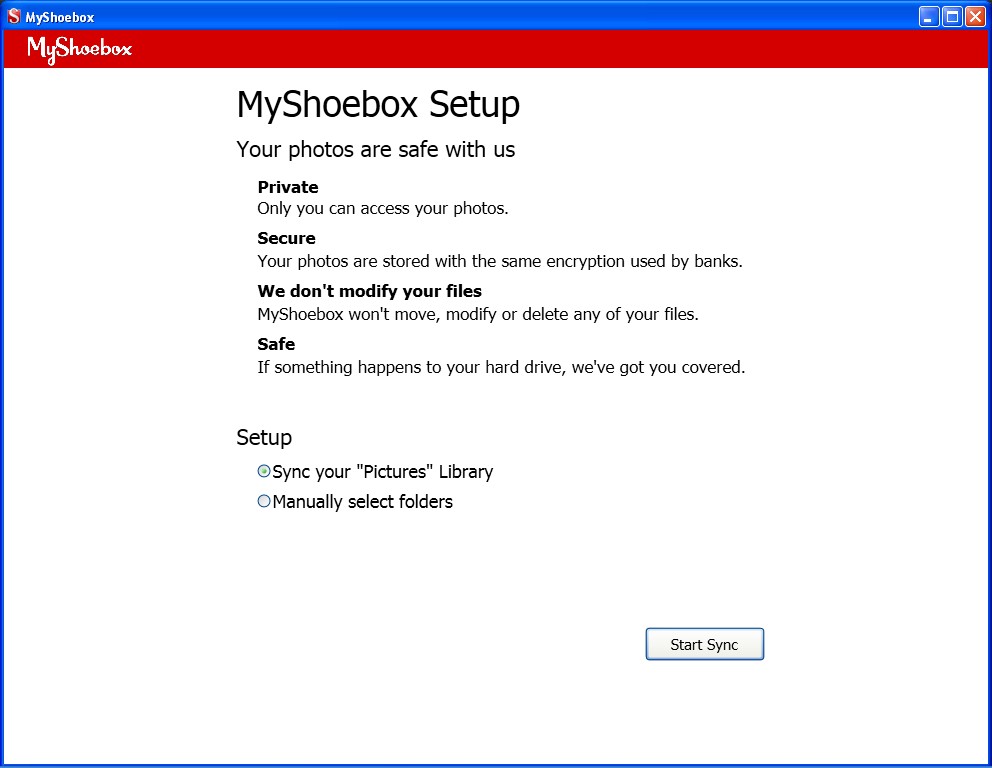This screenshot has height=768, width=992.
Task: Click "Only you can access your photos."
Action: pos(383,209)
